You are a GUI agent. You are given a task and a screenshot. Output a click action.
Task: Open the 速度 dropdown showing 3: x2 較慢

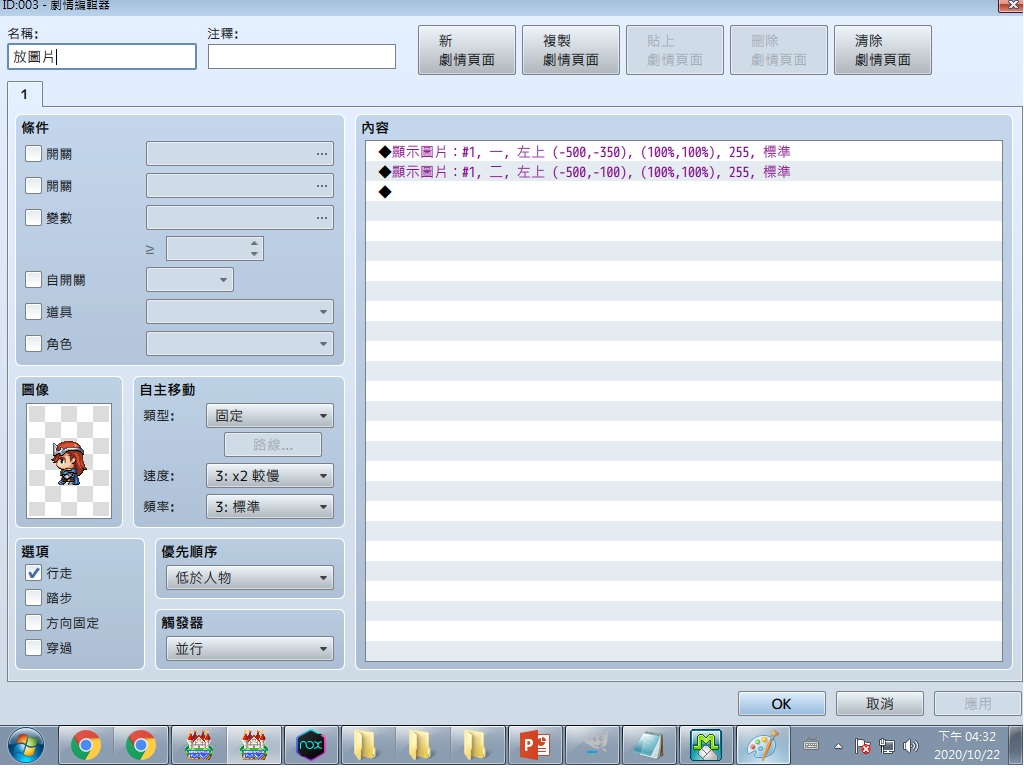pyautogui.click(x=270, y=475)
